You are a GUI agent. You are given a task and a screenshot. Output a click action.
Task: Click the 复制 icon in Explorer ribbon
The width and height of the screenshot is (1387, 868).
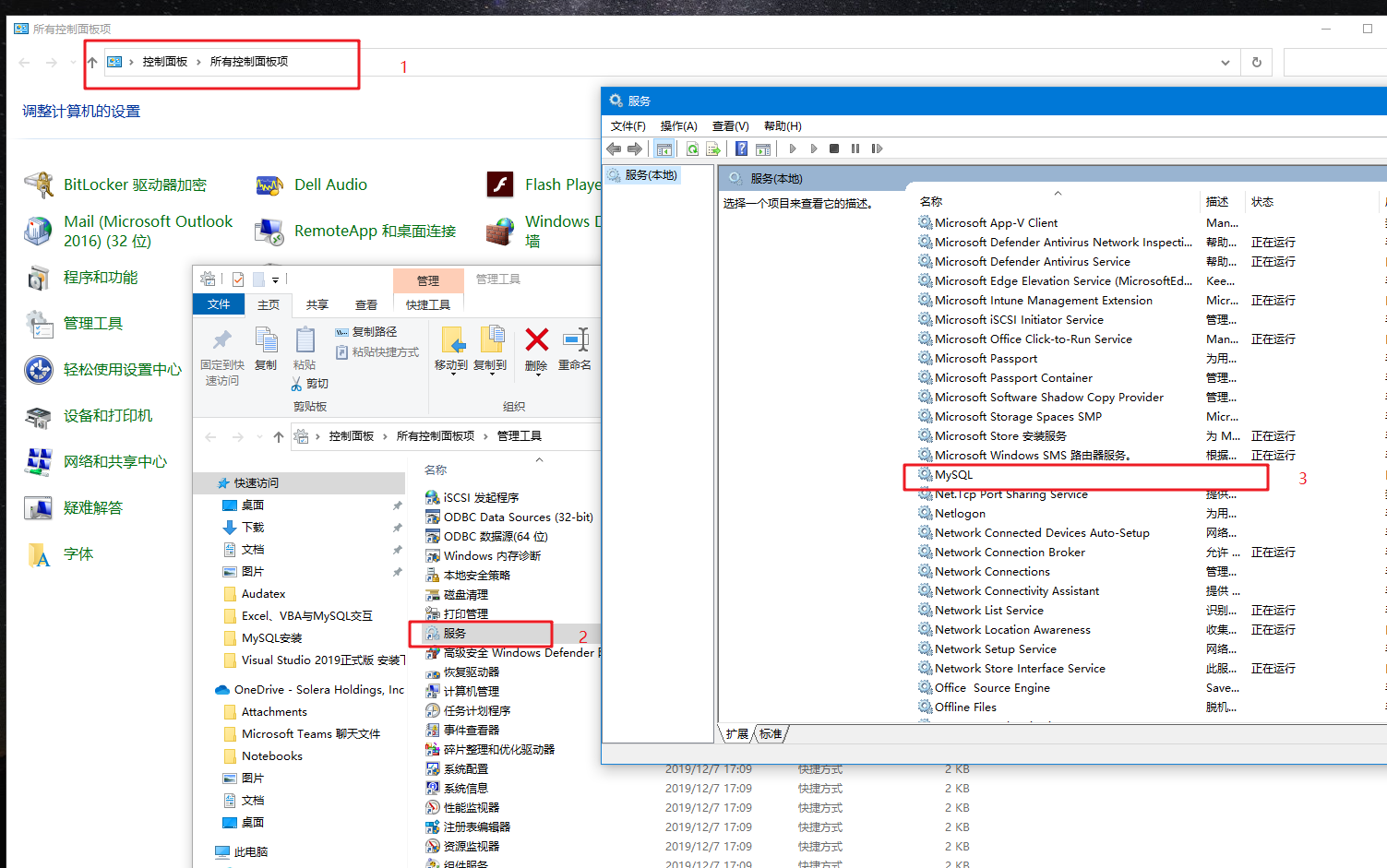pyautogui.click(x=266, y=339)
